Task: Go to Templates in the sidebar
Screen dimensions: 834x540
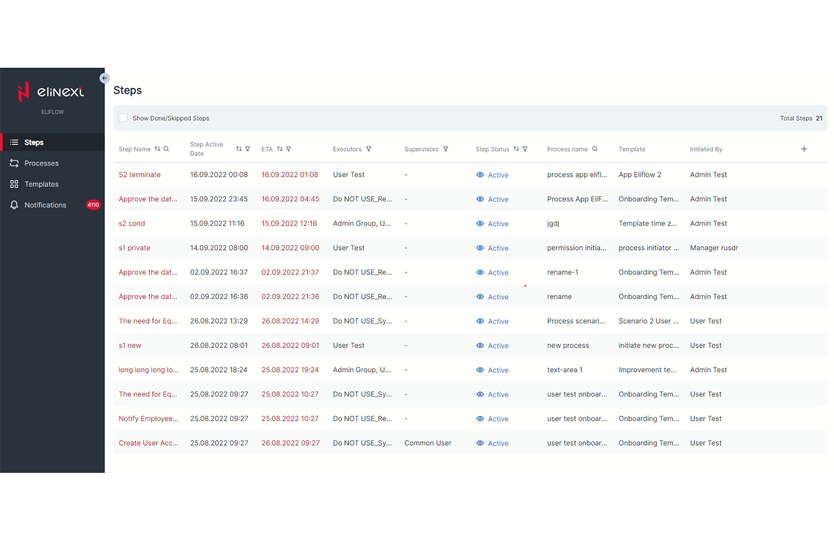Action: point(41,184)
